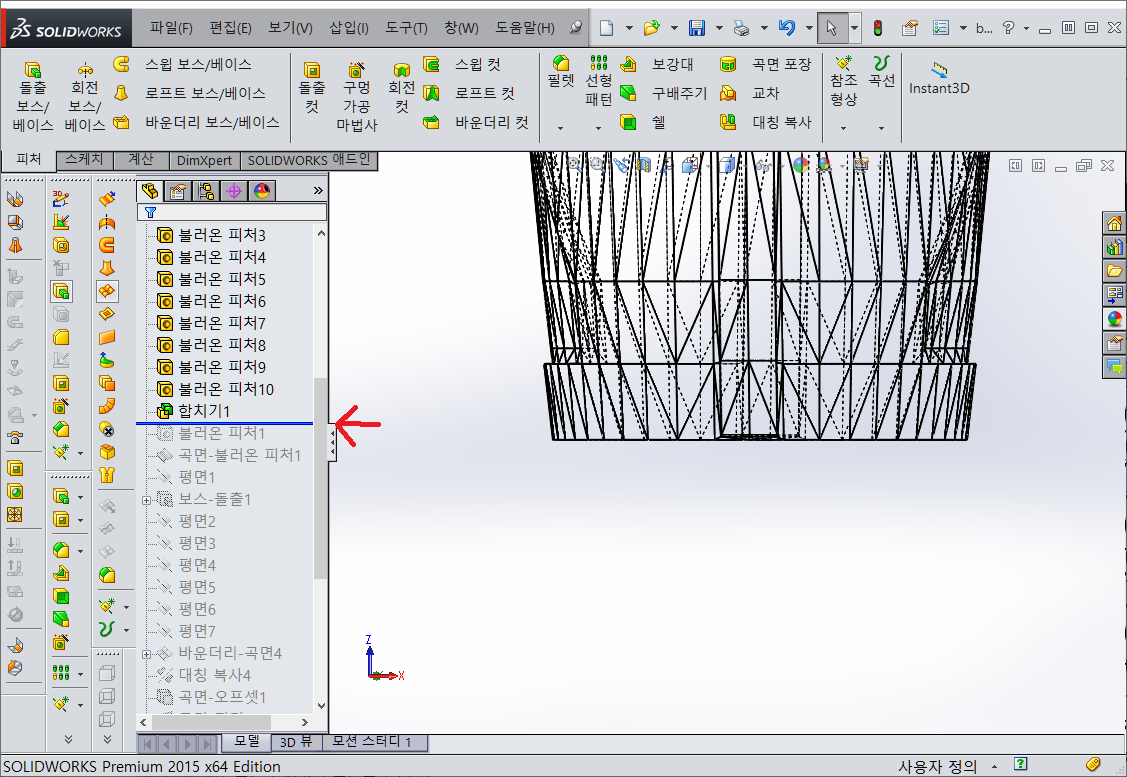Open the dropdown next to Undo
The image size is (1127, 777).
point(809,28)
